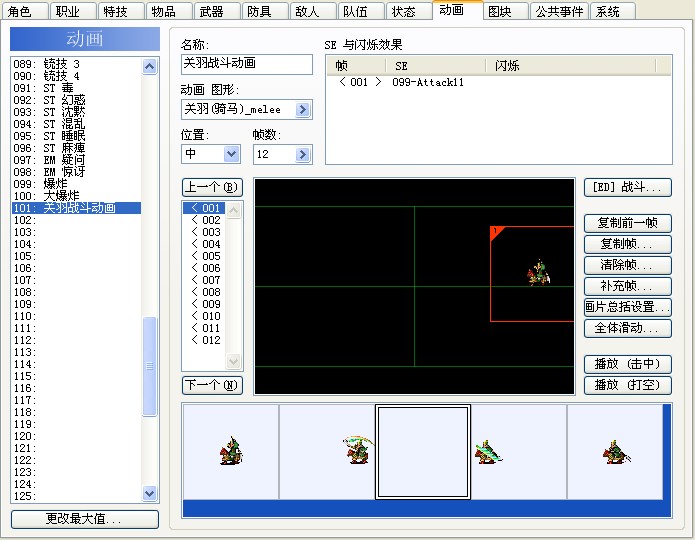Click frame list scroll down arrow
This screenshot has height=540, width=695.
pos(234,361)
